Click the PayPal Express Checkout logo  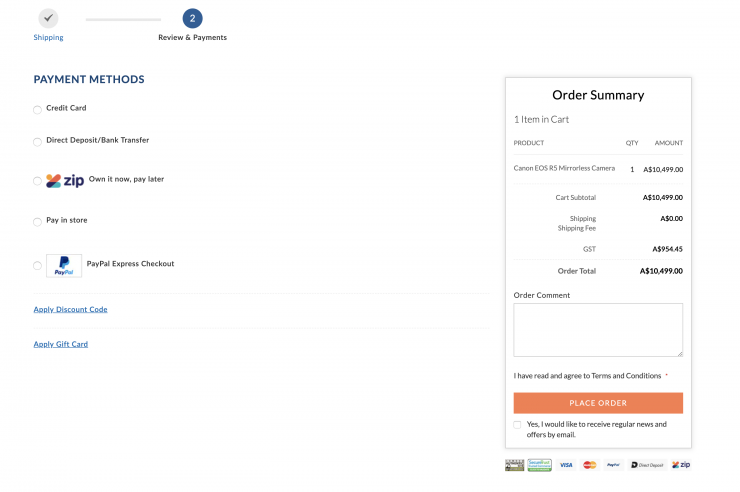(64, 266)
